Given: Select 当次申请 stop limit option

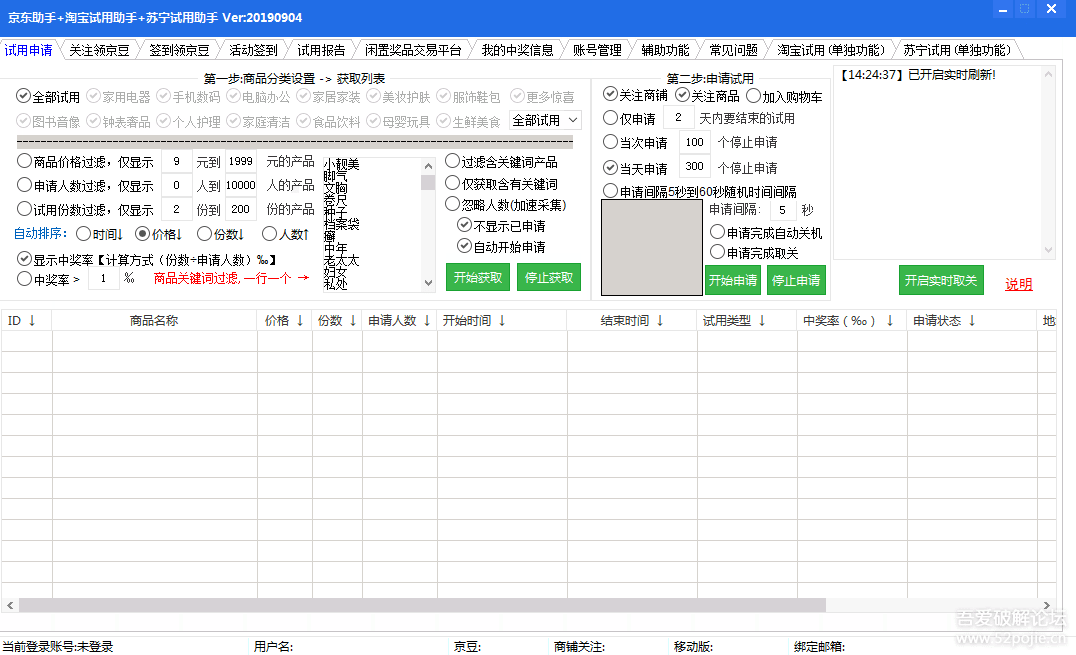Looking at the screenshot, I should click(635, 142).
